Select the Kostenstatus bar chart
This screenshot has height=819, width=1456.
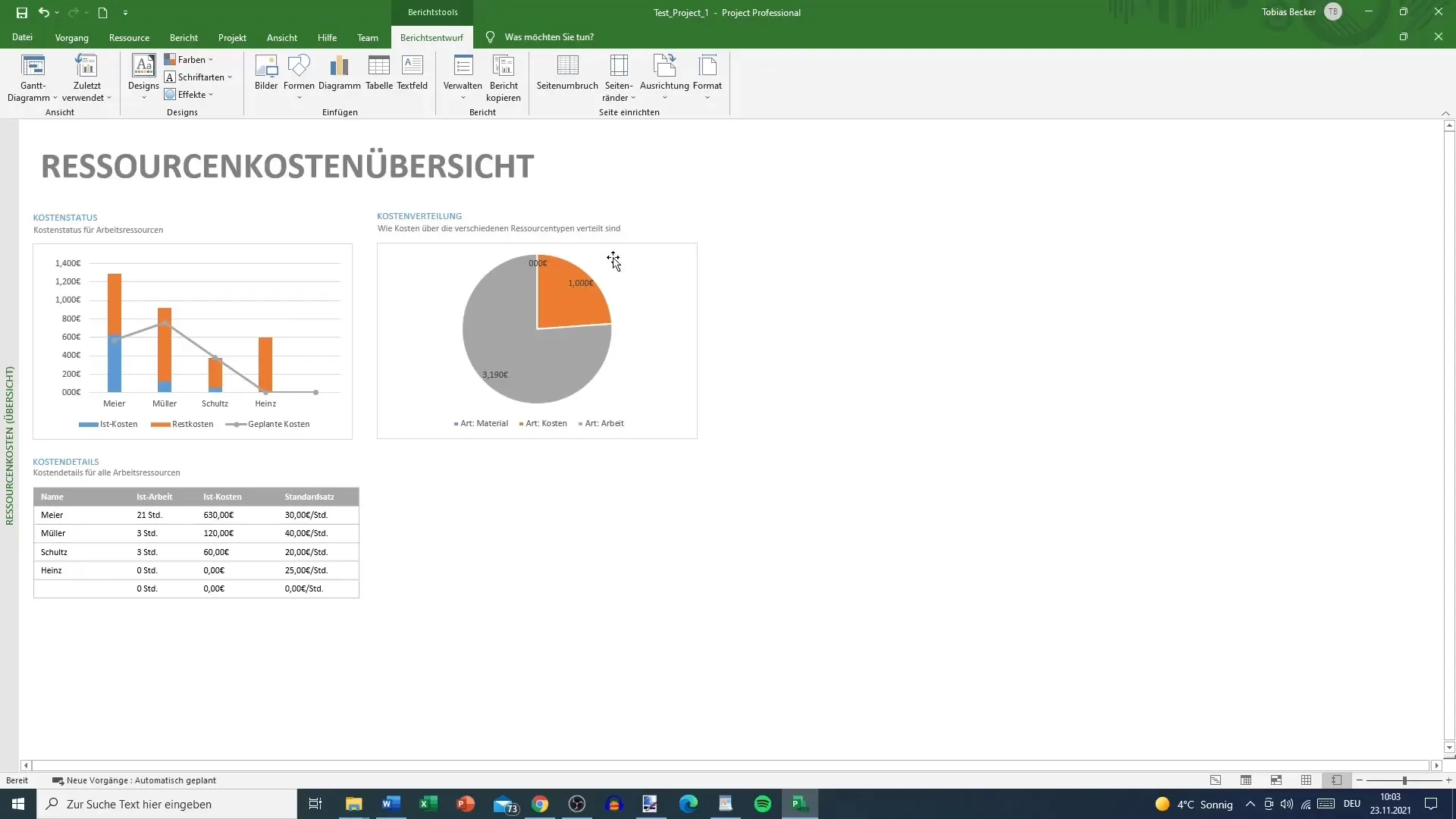[x=193, y=341]
